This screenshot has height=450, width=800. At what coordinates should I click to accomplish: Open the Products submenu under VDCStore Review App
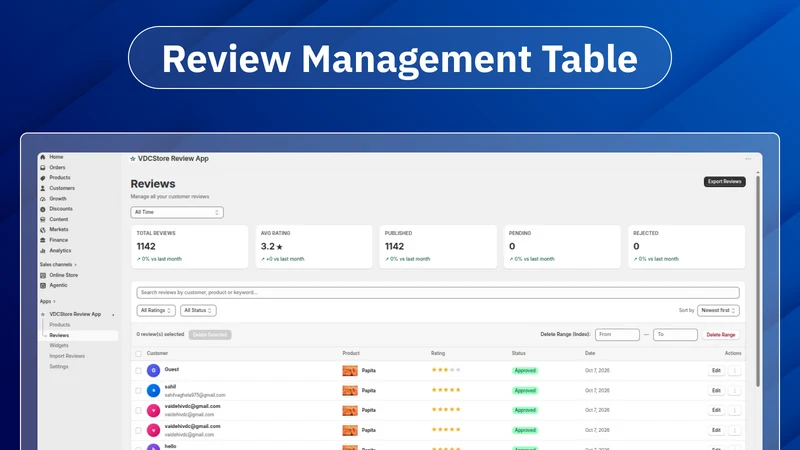pyautogui.click(x=60, y=325)
